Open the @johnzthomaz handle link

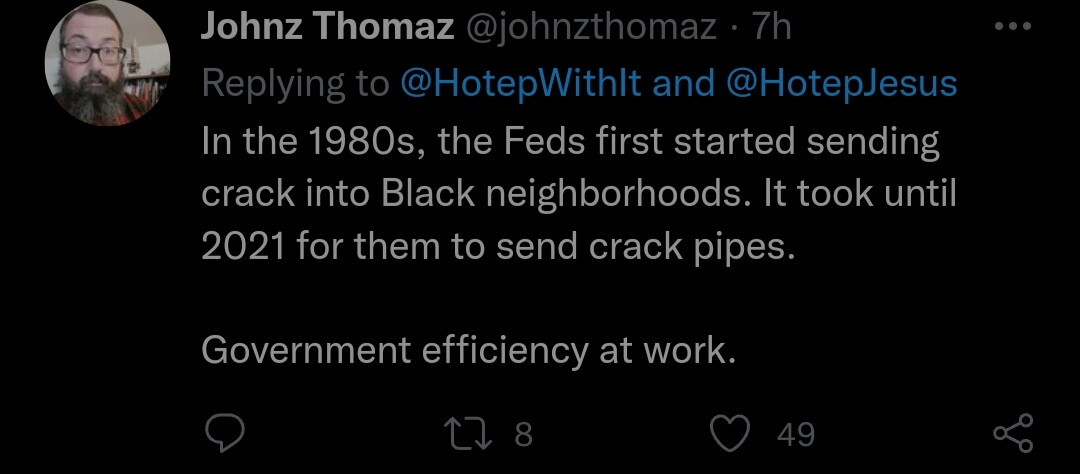pyautogui.click(x=594, y=27)
